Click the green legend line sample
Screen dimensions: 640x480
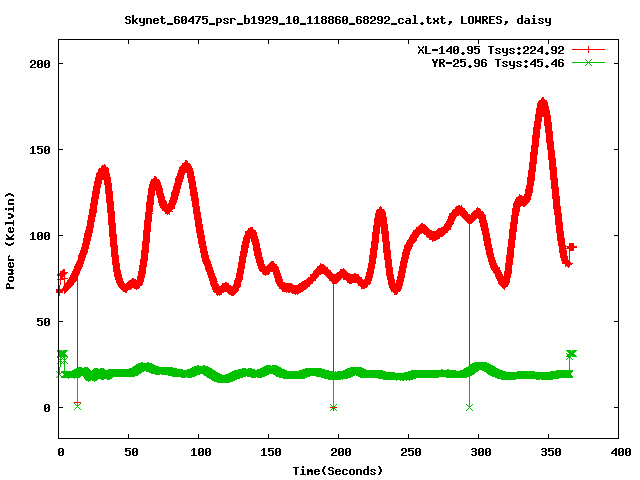(588, 63)
